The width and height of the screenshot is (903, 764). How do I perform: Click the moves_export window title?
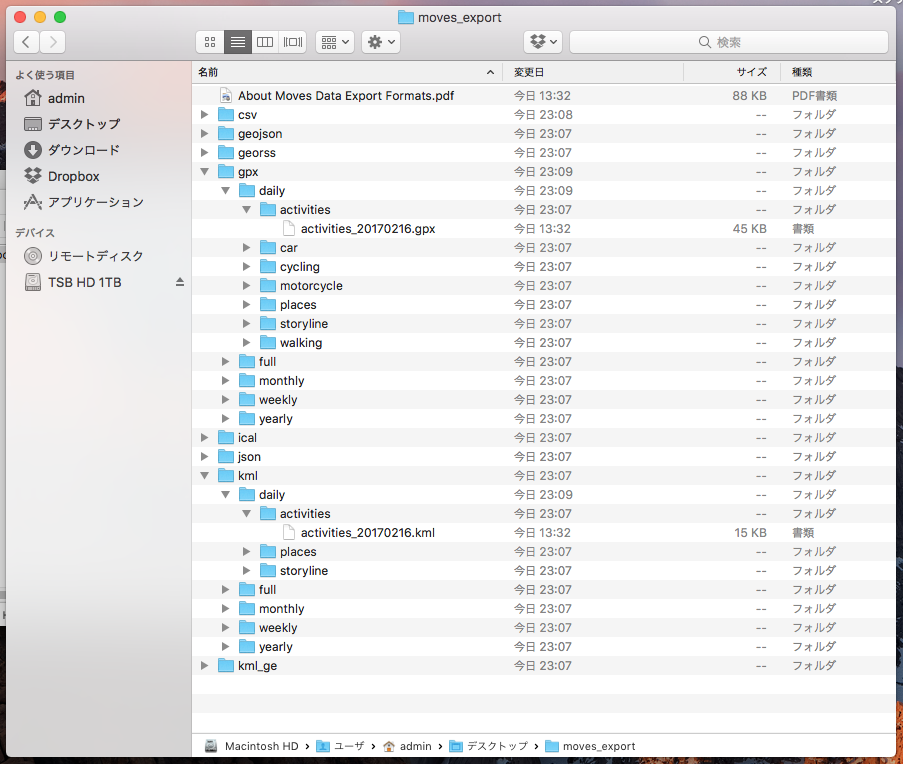(x=450, y=17)
